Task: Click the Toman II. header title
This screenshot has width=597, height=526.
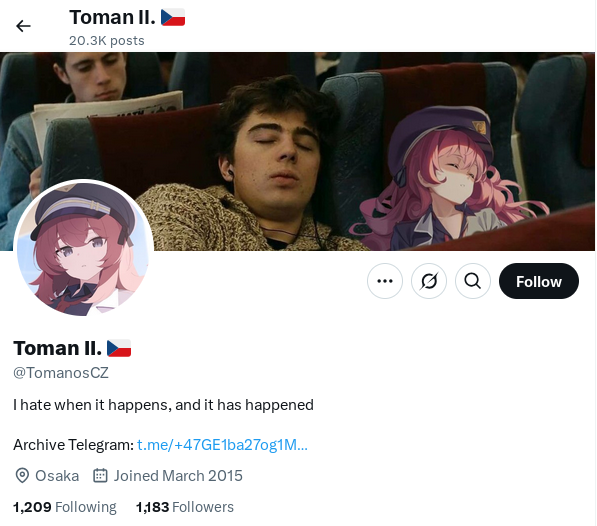Action: point(112,18)
